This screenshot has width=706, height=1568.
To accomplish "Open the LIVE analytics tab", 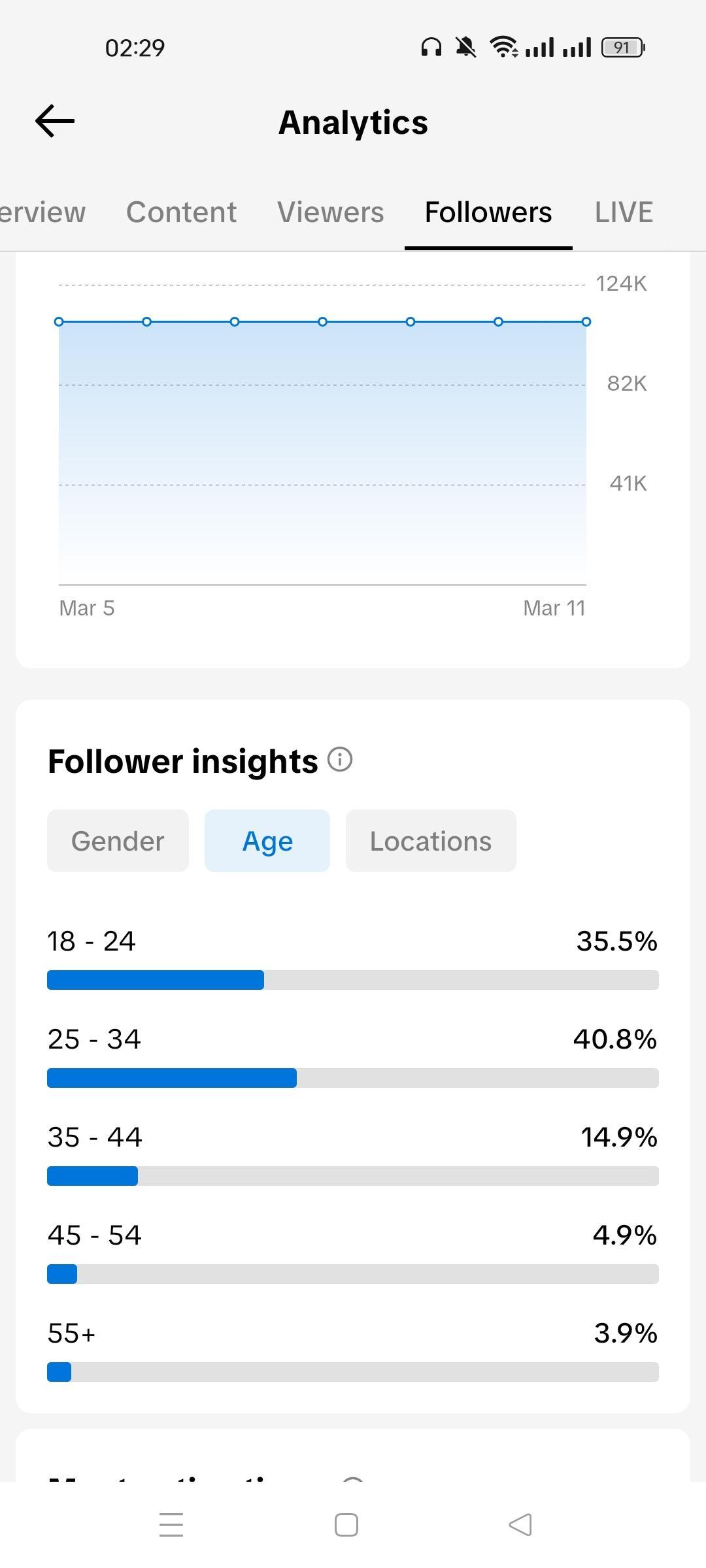I will 624,212.
